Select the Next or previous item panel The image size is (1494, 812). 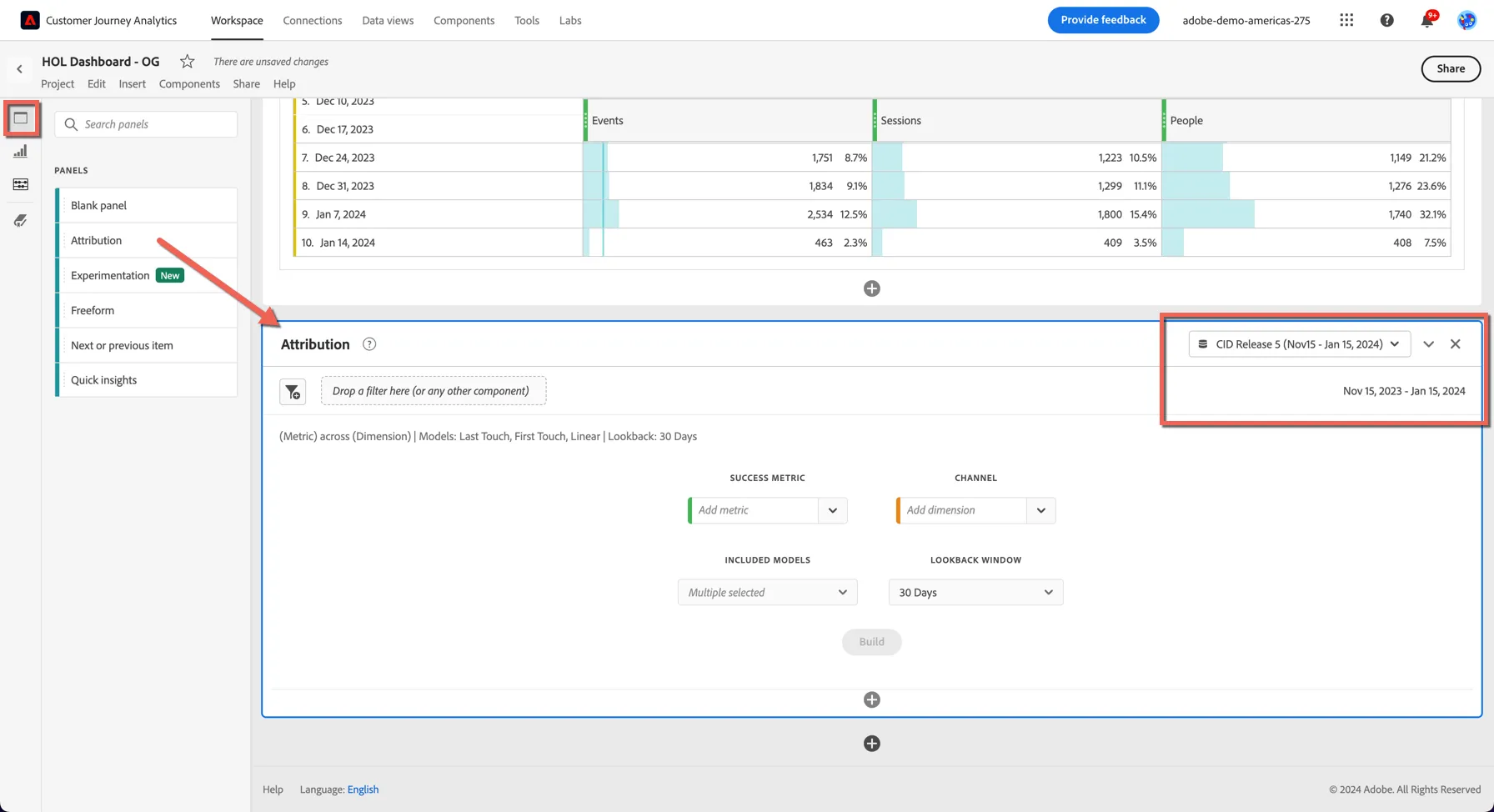(x=147, y=346)
